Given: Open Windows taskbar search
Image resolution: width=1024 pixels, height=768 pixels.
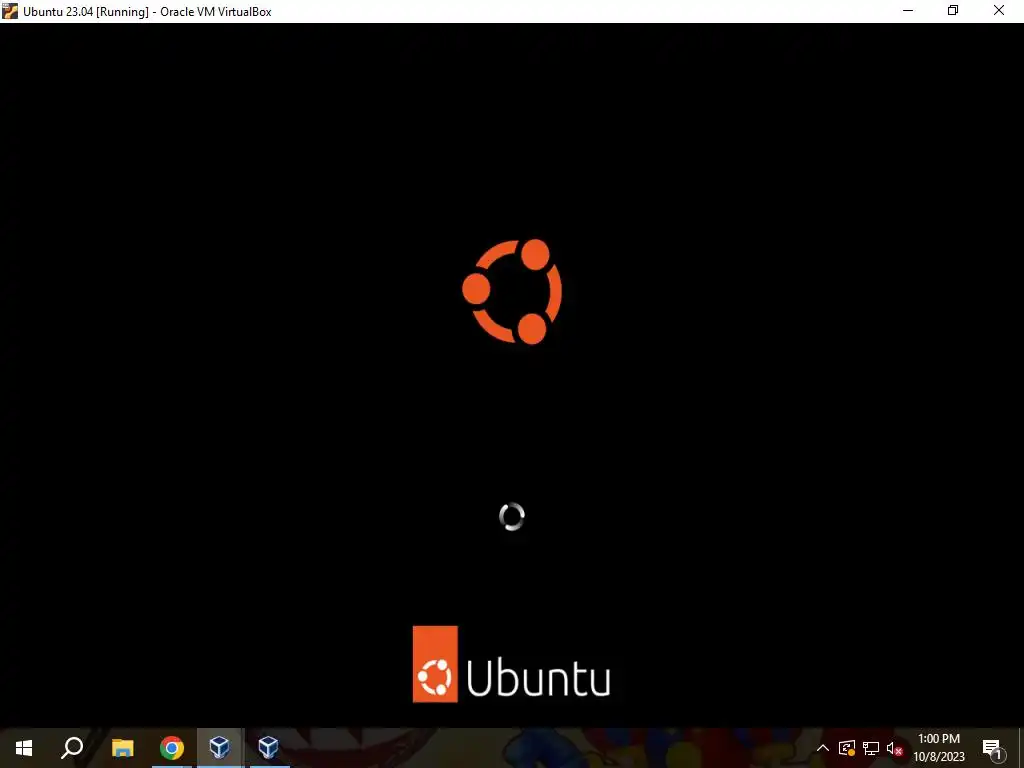Looking at the screenshot, I should (x=72, y=748).
